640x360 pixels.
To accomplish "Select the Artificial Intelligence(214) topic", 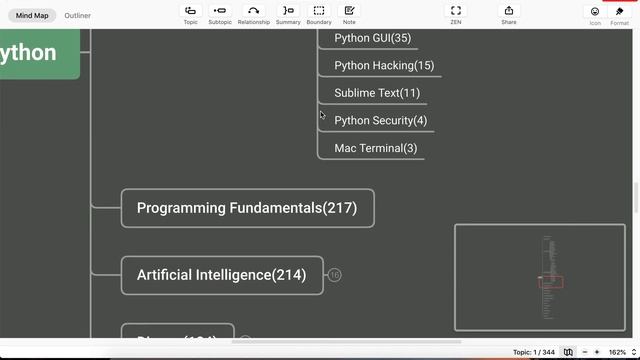I will point(222,275).
